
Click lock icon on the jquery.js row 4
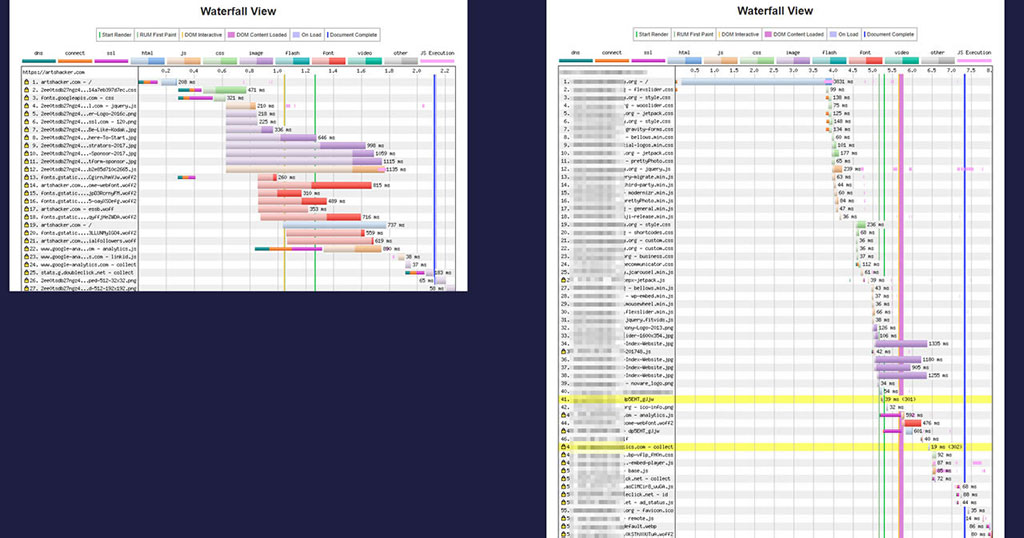(x=27, y=106)
